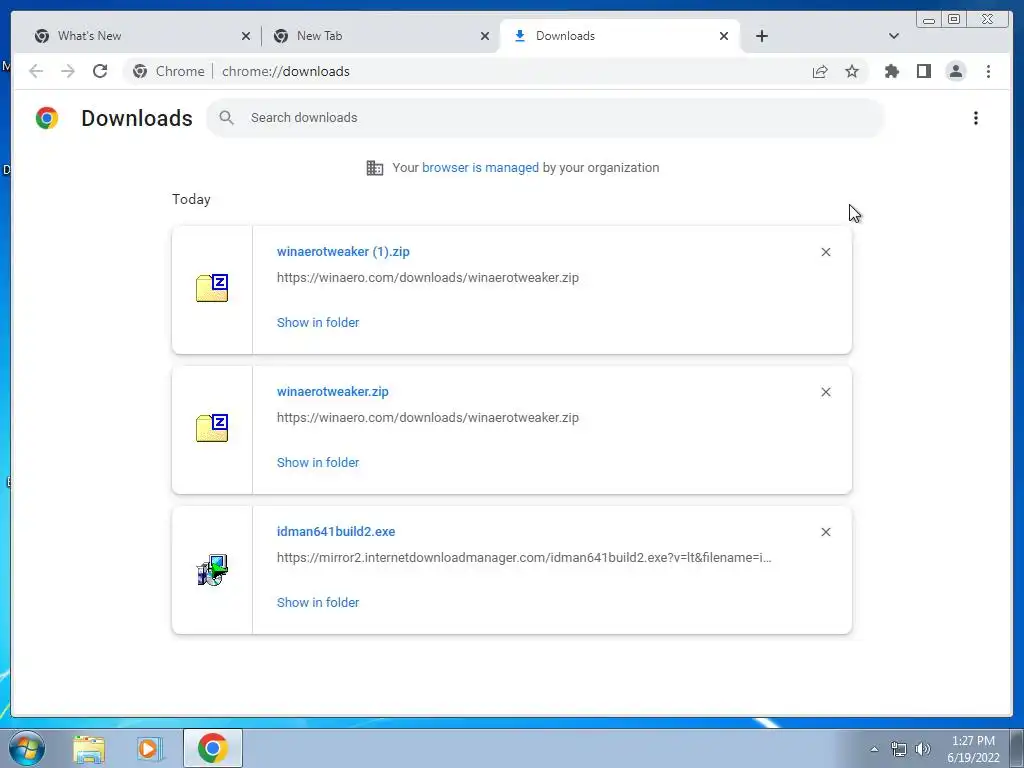Click the zip icon for winaerotweaker.zip

pyautogui.click(x=212, y=428)
